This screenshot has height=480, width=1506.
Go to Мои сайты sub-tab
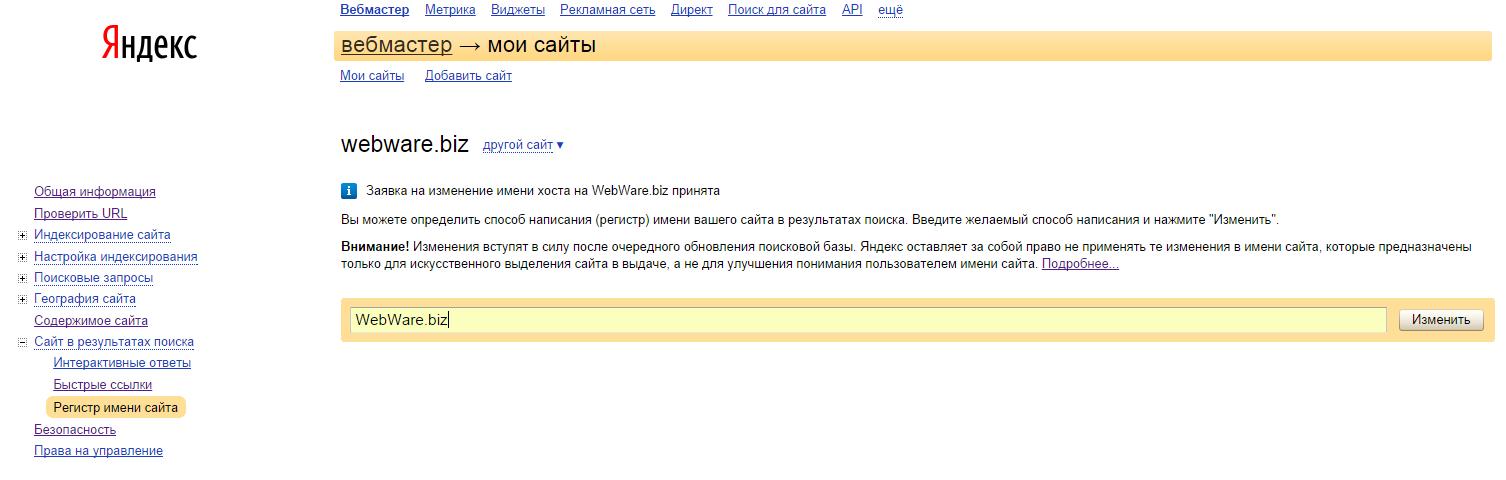coord(372,76)
